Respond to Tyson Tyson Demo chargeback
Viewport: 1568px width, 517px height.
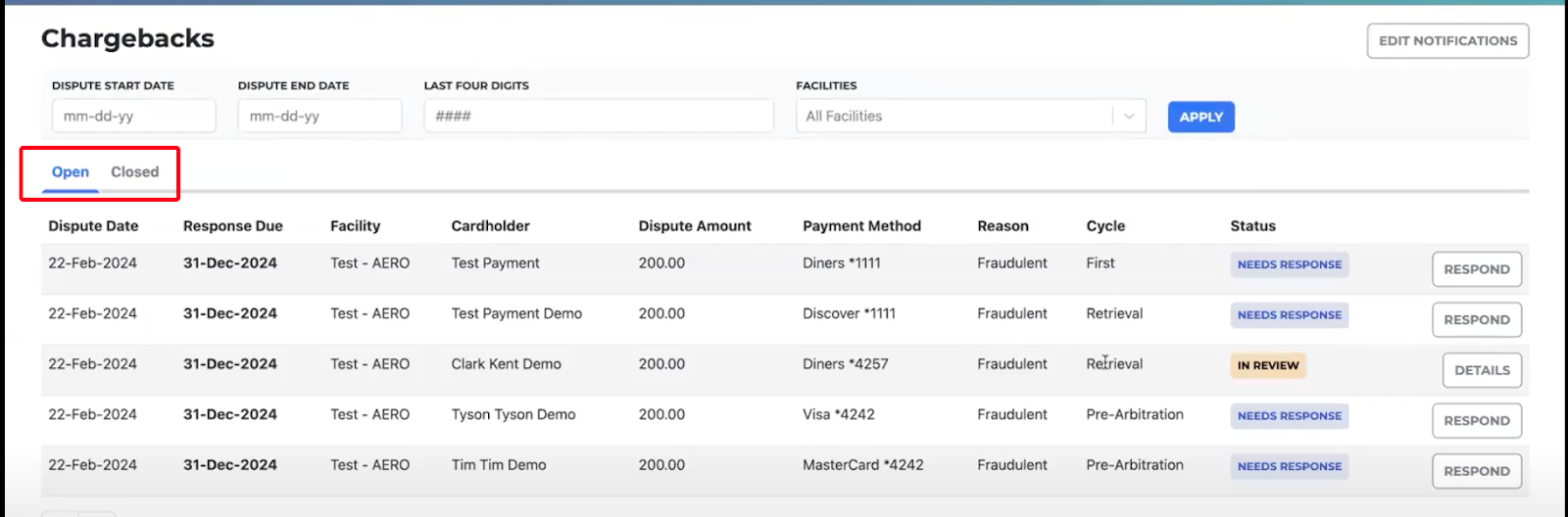click(1476, 421)
